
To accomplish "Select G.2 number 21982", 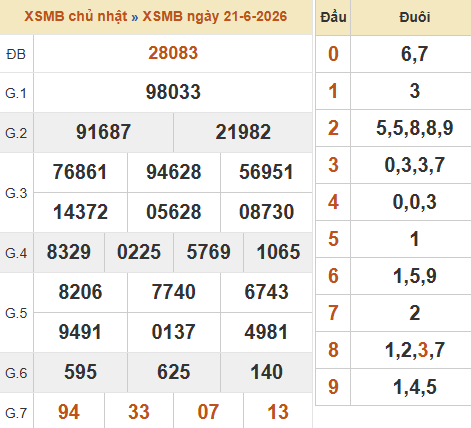I will click(x=243, y=132).
